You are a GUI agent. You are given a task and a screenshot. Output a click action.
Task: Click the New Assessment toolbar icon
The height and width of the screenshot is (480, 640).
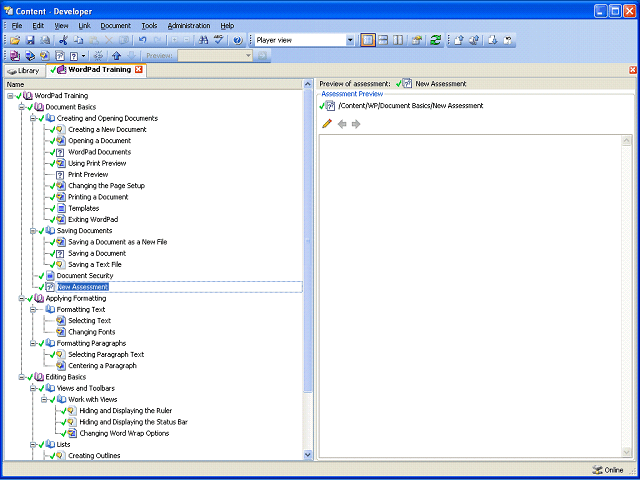pos(60,56)
